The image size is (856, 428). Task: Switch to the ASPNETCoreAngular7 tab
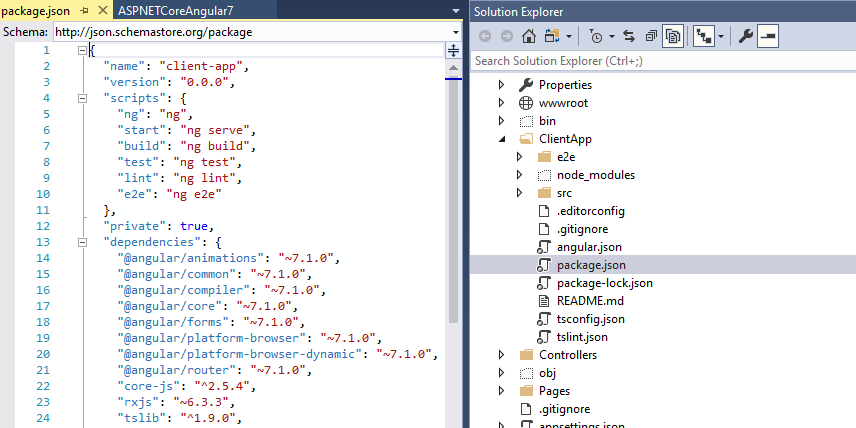176,10
